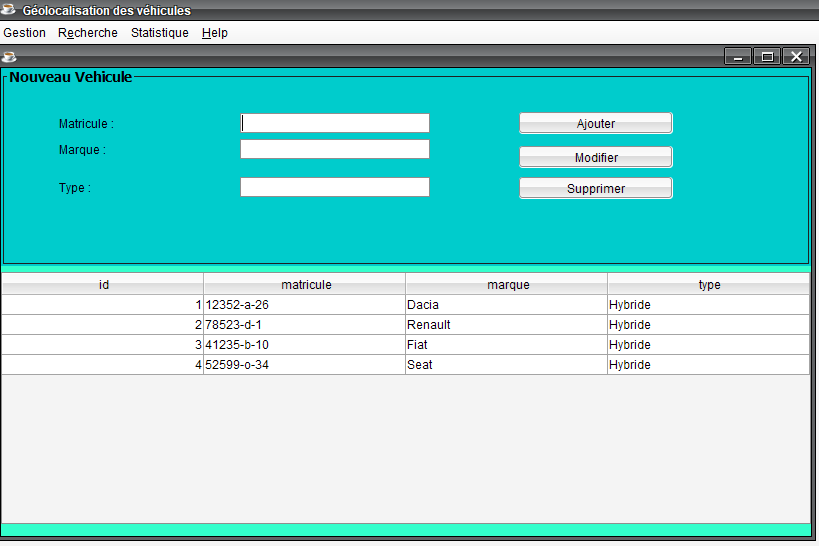Image resolution: width=819 pixels, height=546 pixels.
Task: Click the Ajouter button
Action: tap(596, 123)
